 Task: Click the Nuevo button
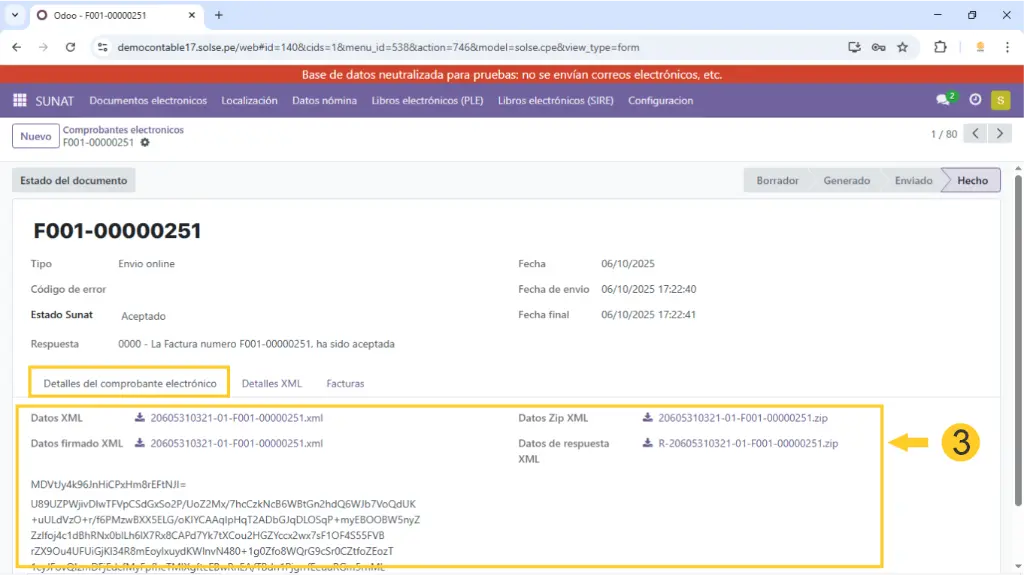35,136
